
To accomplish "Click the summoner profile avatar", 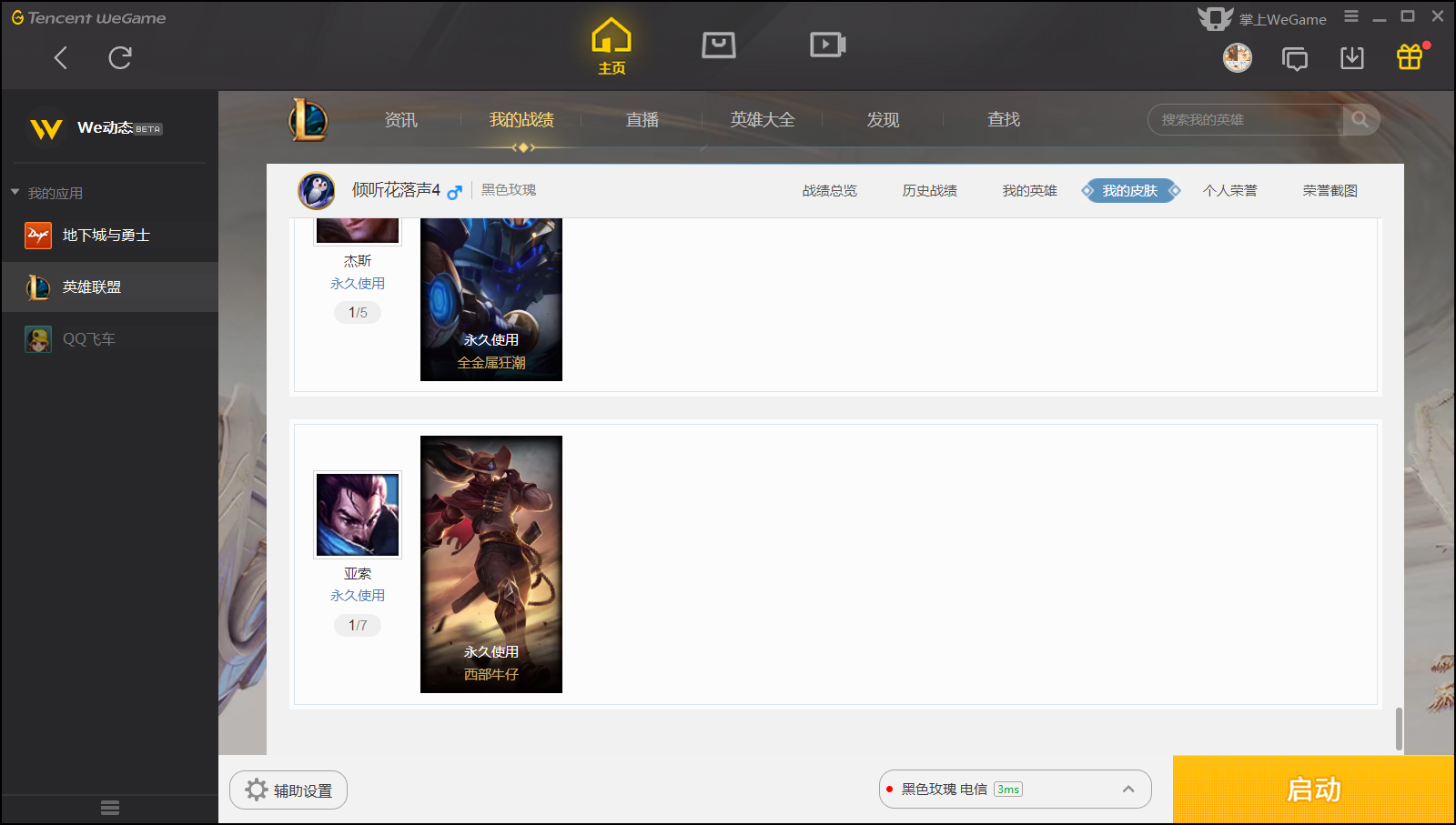I will 317,191.
